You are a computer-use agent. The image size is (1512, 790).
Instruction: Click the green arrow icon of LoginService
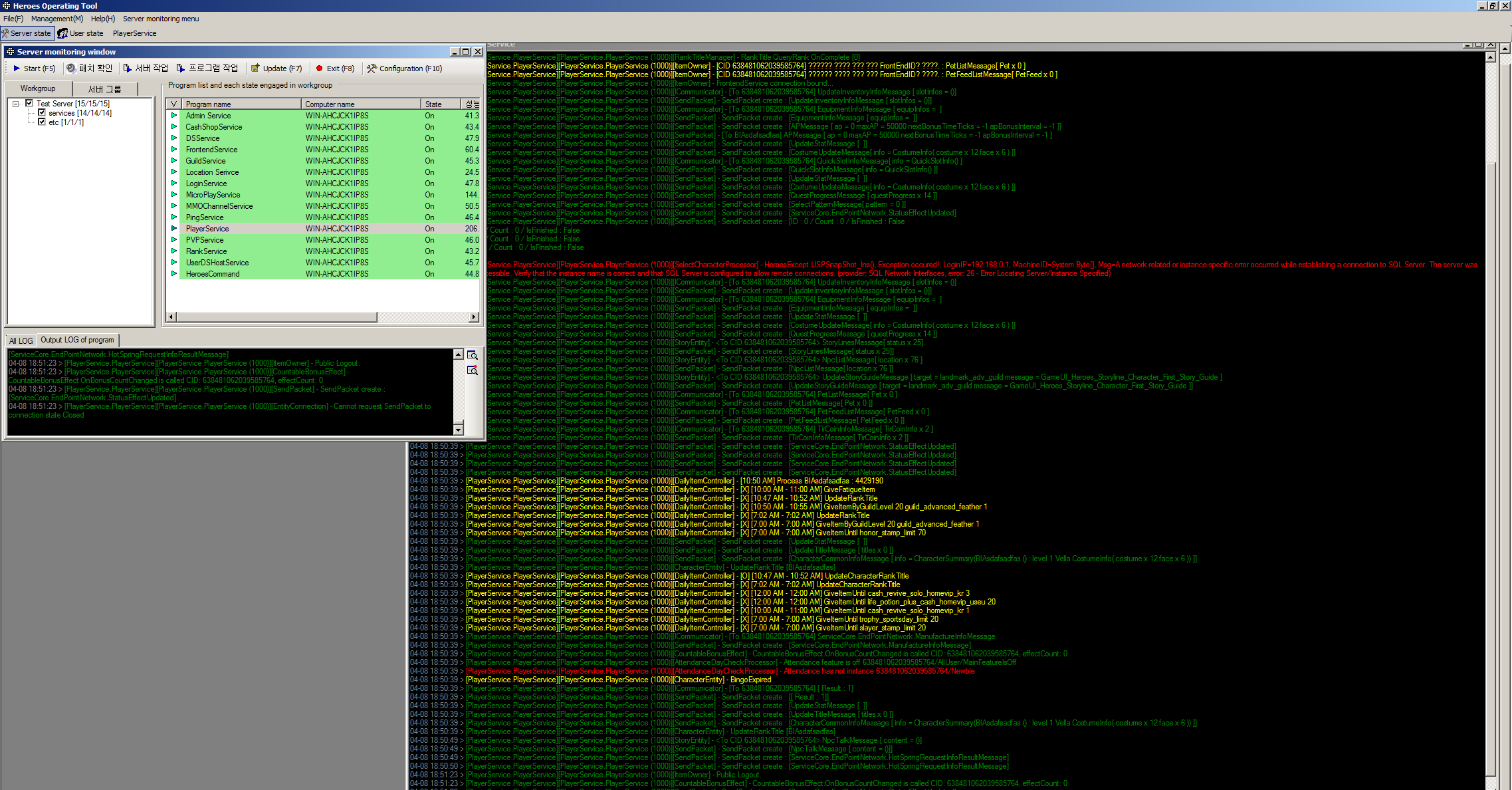174,184
